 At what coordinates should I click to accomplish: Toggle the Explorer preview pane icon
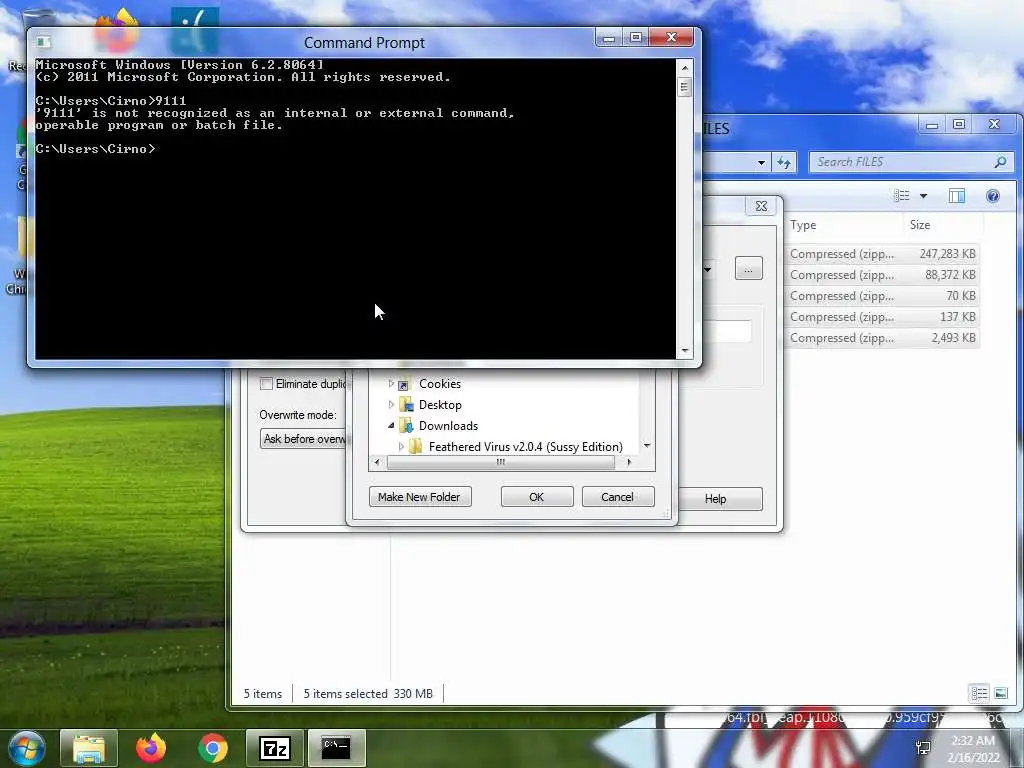pyautogui.click(x=957, y=196)
